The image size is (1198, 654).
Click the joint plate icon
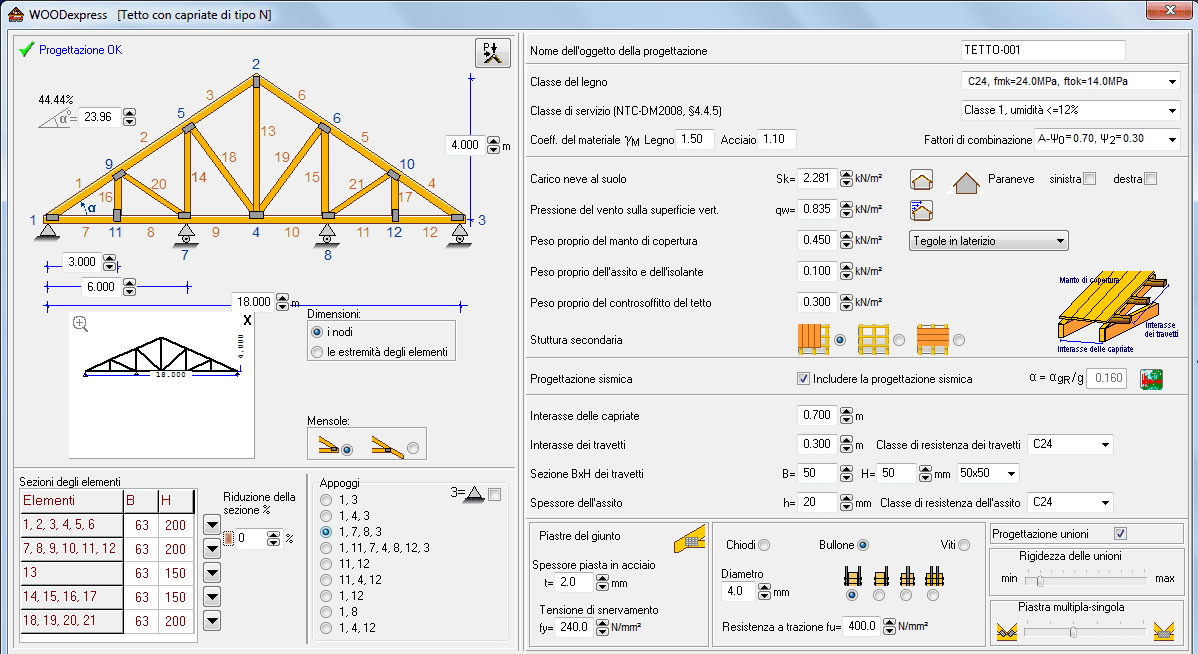[x=689, y=539]
